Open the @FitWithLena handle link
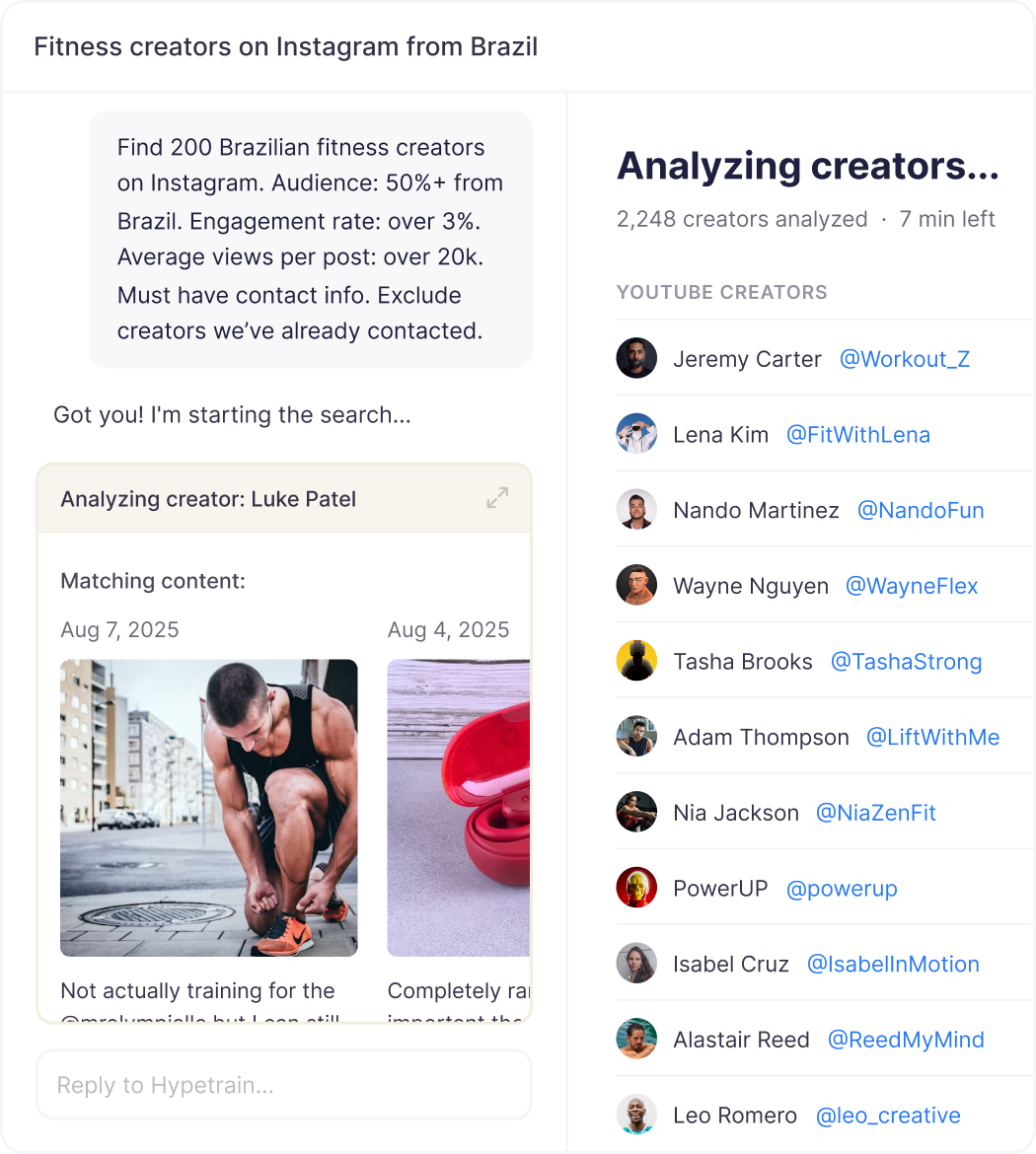 pos(857,435)
